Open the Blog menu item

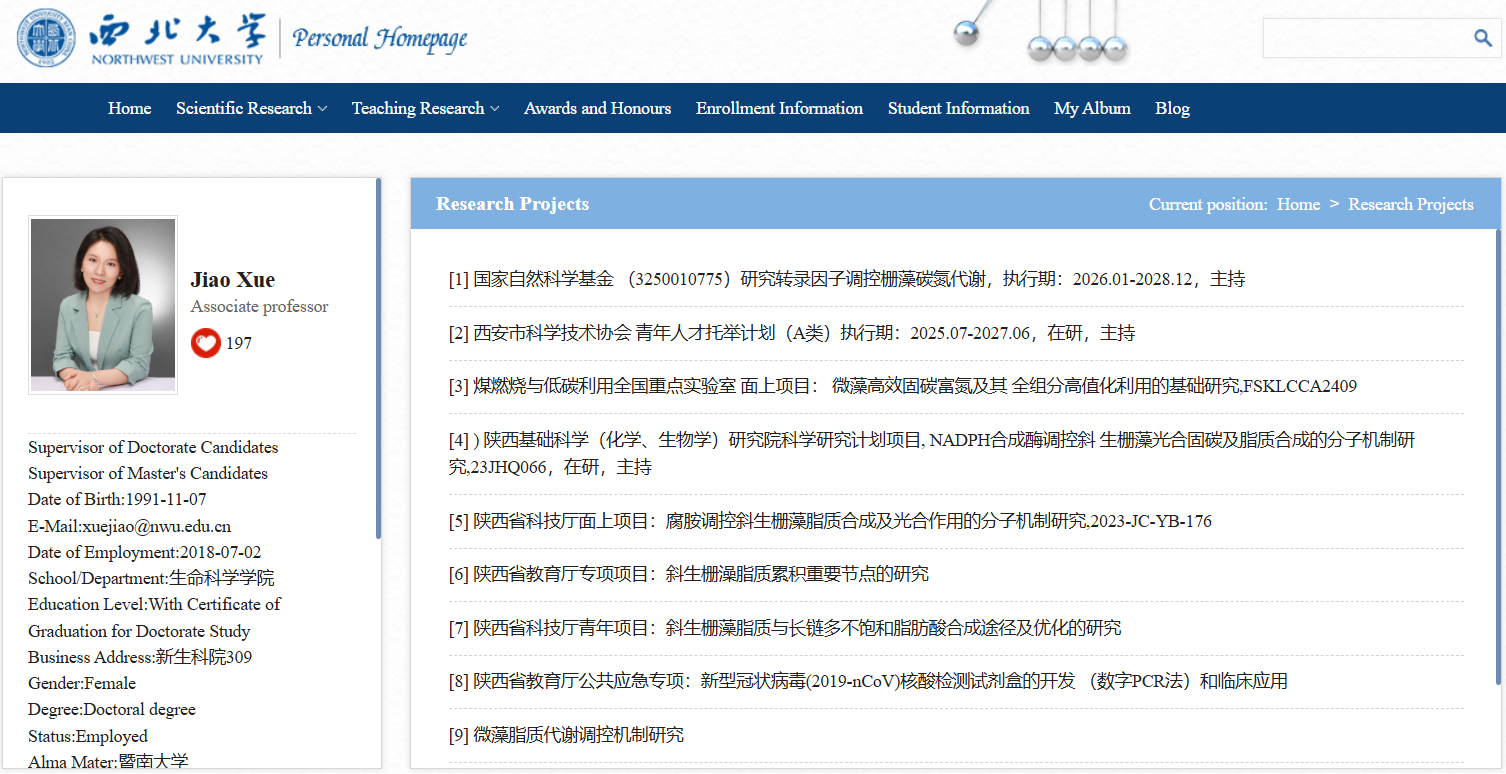click(1172, 108)
